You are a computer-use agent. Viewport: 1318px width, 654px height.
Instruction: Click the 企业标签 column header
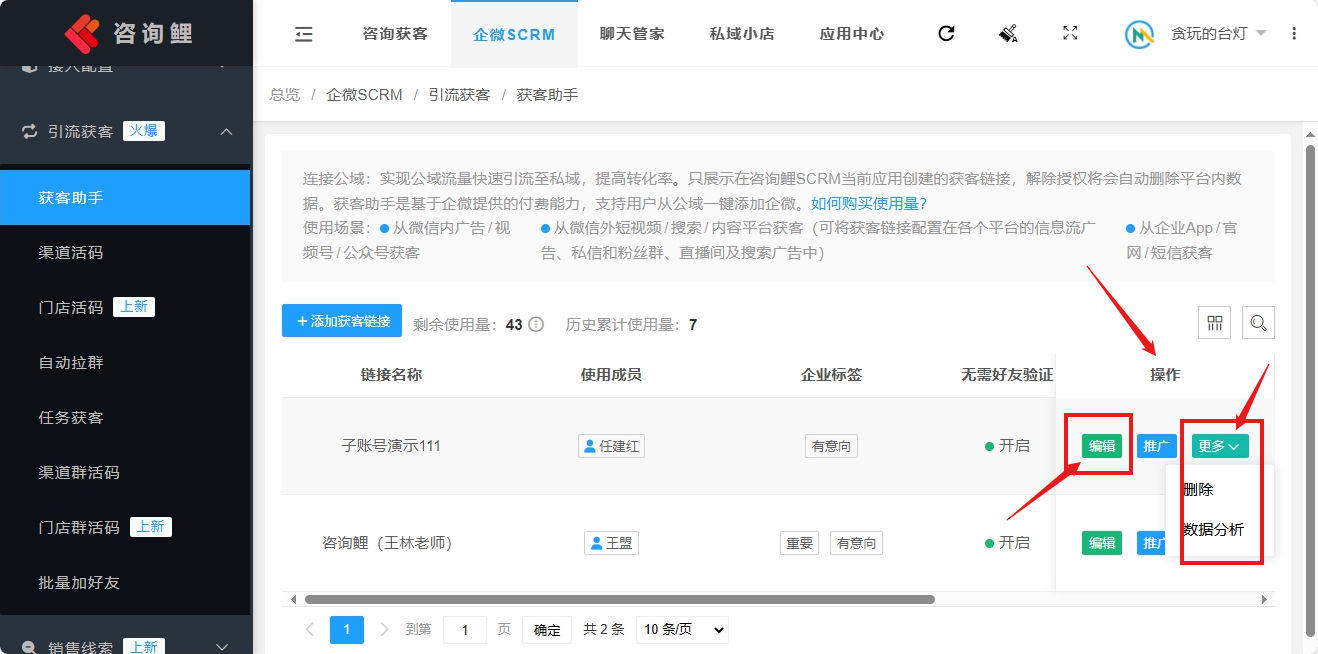(831, 375)
